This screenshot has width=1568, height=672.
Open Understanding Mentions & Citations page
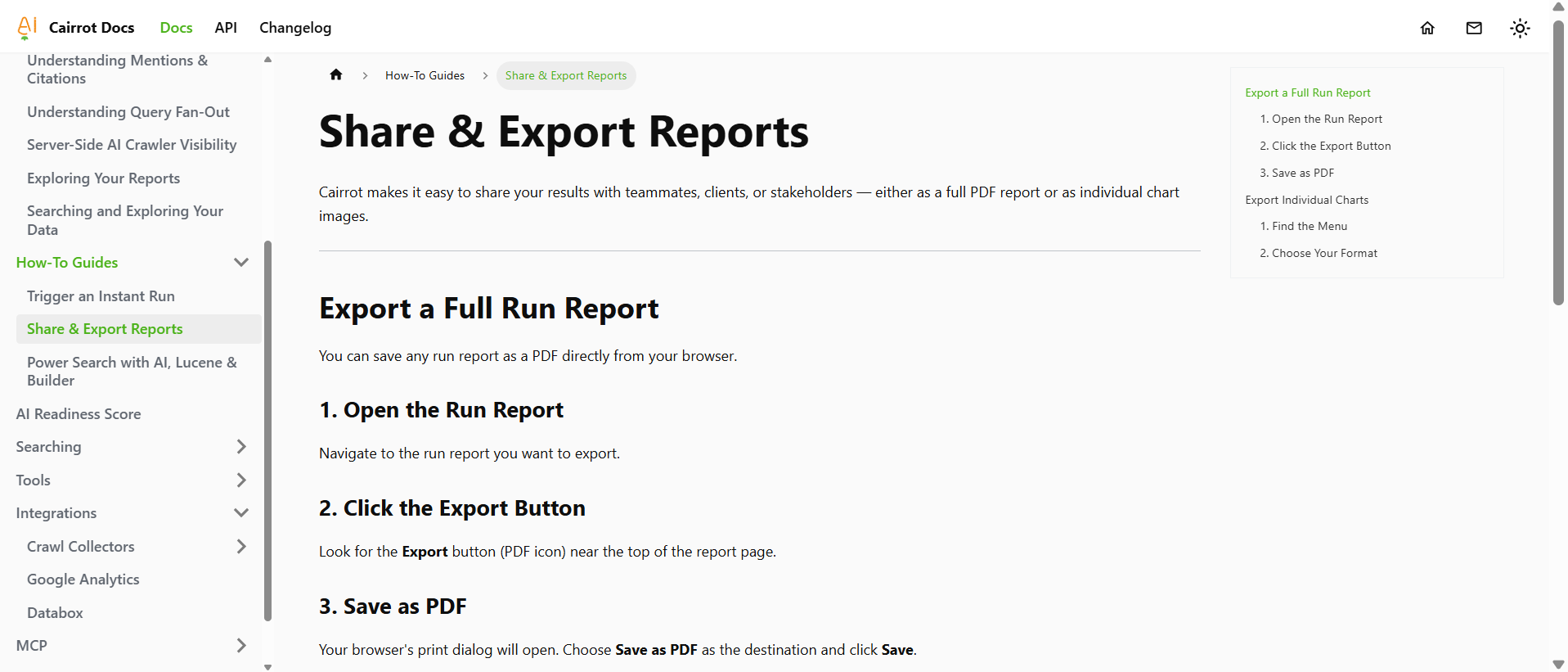117,70
